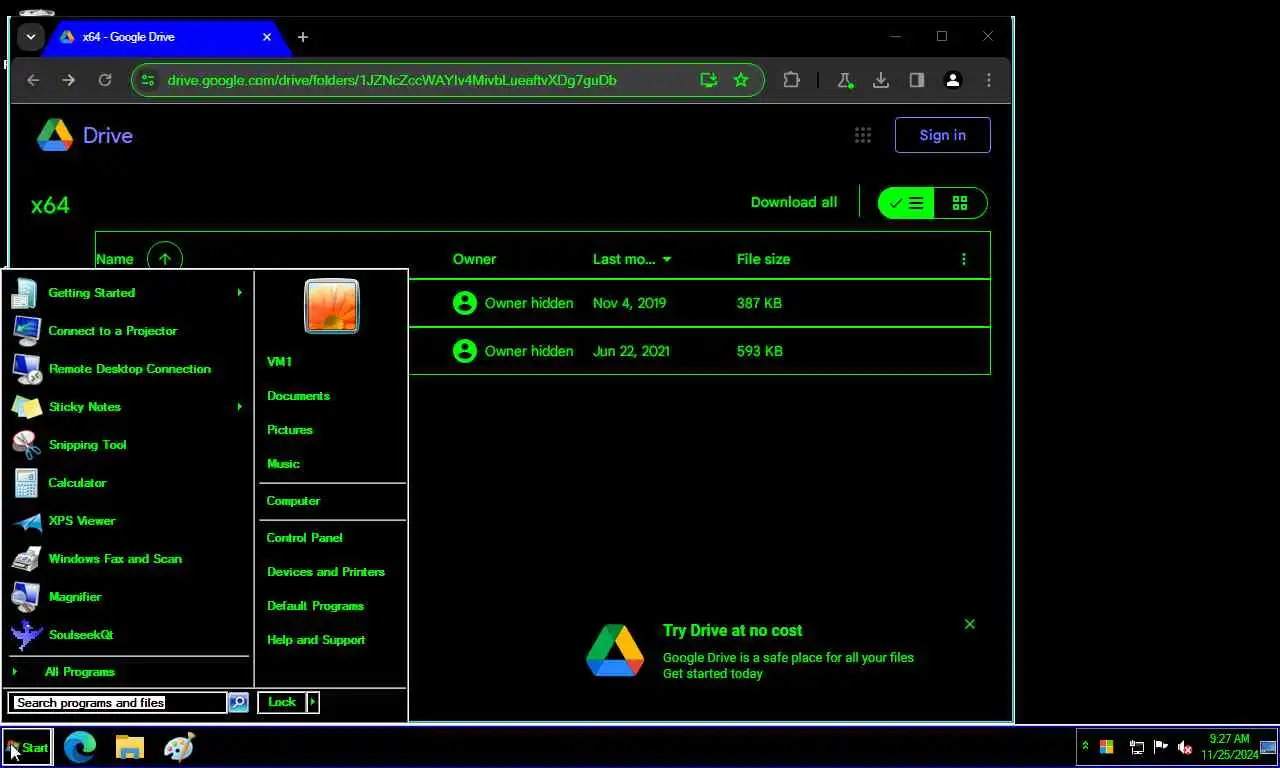Click the Try Drive at no cost heading

click(732, 630)
